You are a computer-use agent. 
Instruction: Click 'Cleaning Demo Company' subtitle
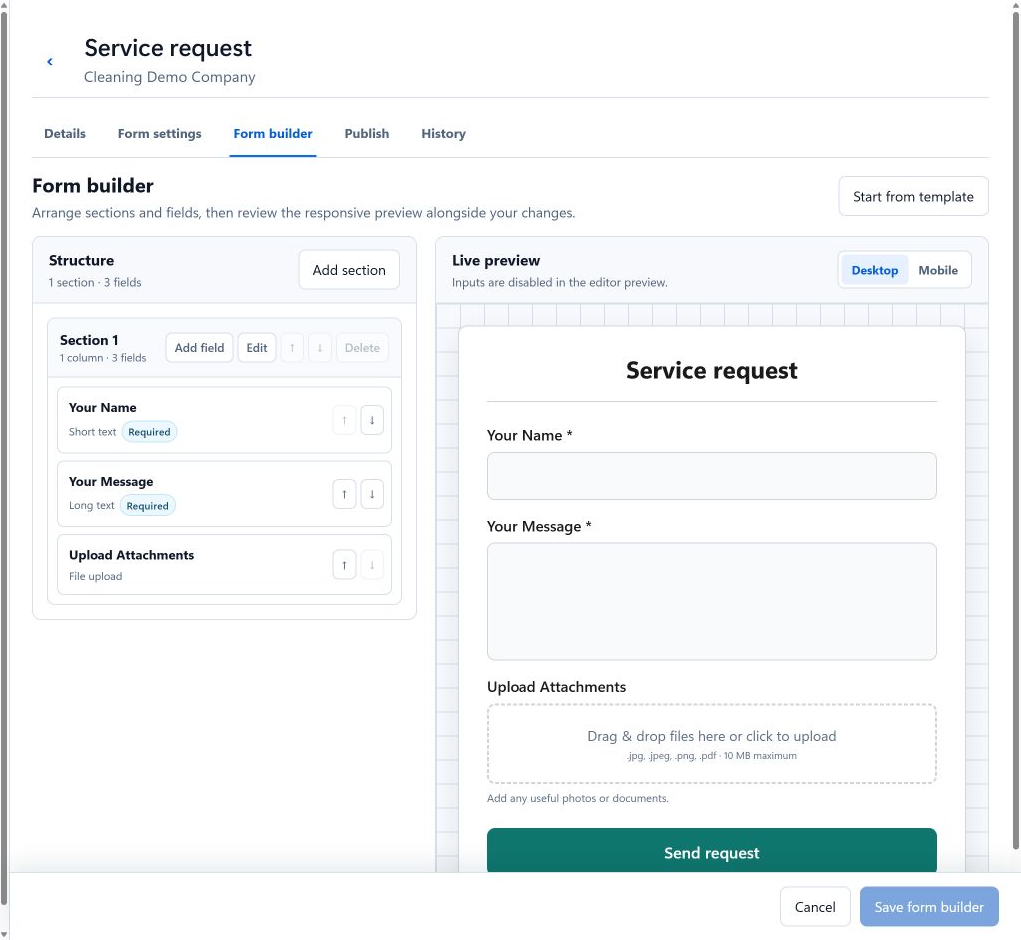[169, 77]
